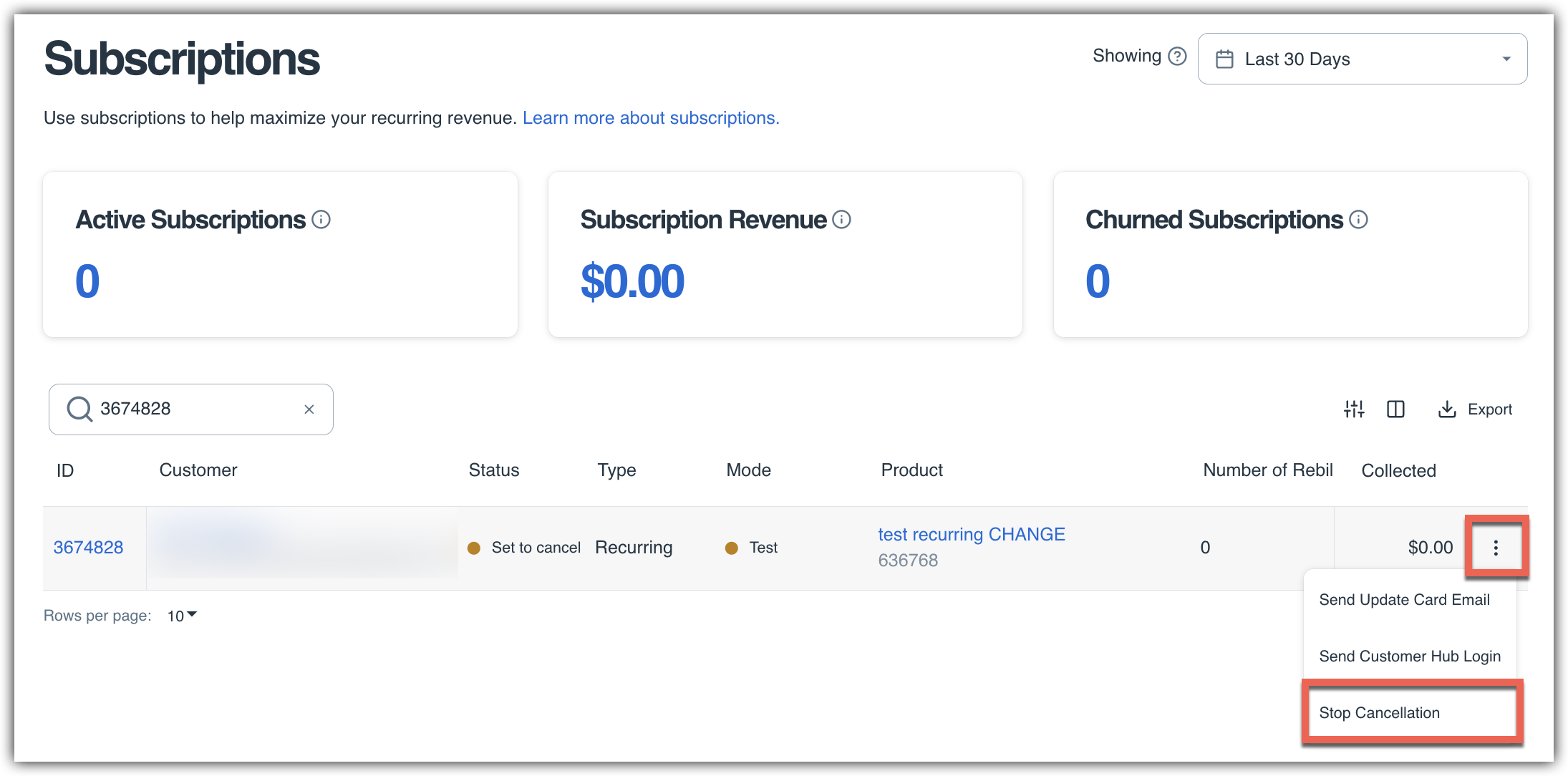
Task: Click the calendar icon in date selector
Action: (x=1224, y=59)
